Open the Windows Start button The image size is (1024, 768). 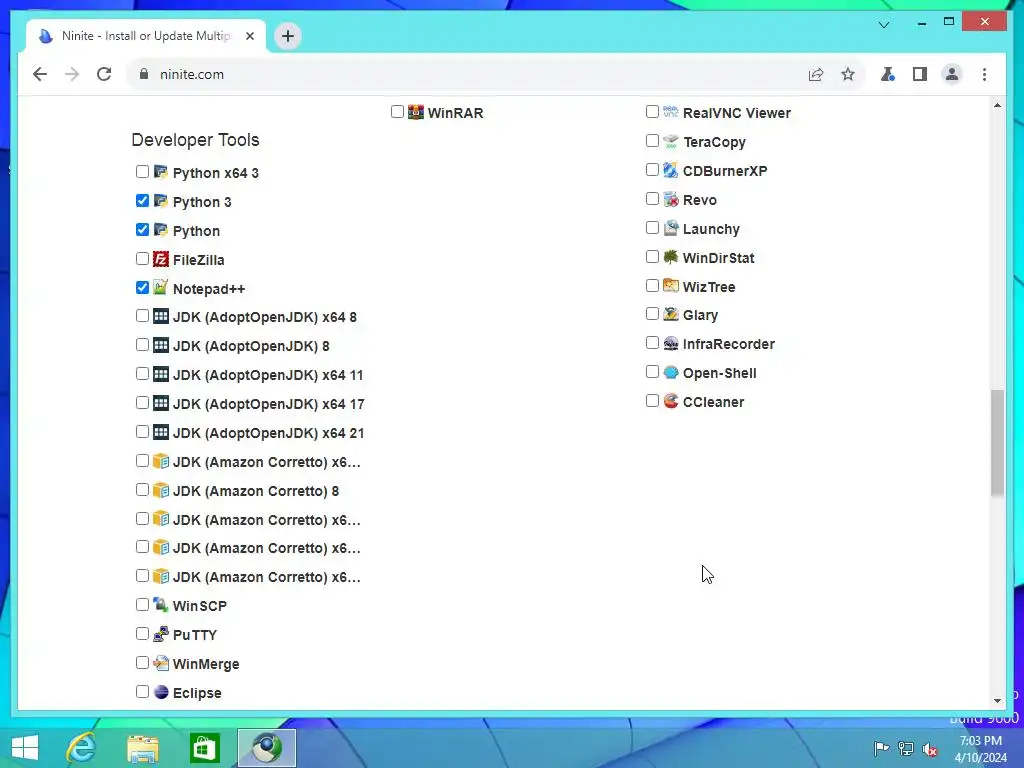tap(25, 748)
